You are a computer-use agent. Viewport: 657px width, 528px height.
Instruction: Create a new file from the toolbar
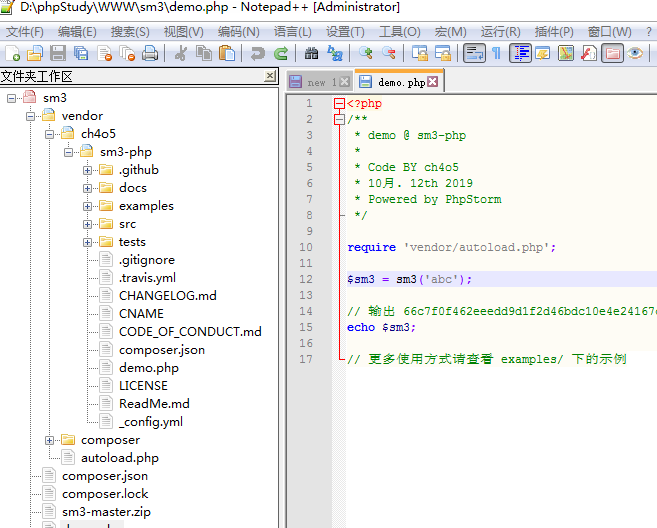point(12,53)
